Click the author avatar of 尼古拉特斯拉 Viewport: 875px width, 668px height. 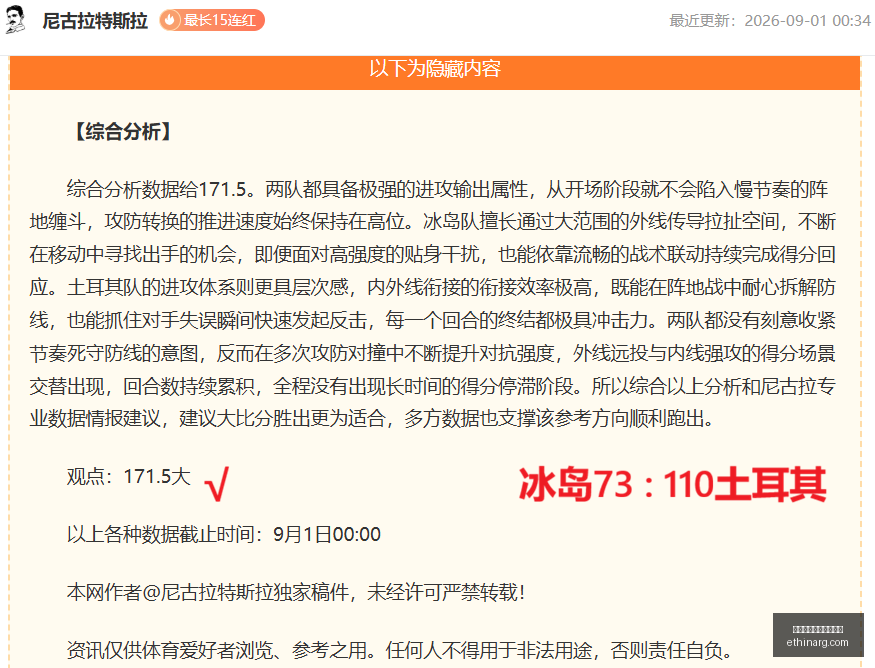pyautogui.click(x=15, y=20)
